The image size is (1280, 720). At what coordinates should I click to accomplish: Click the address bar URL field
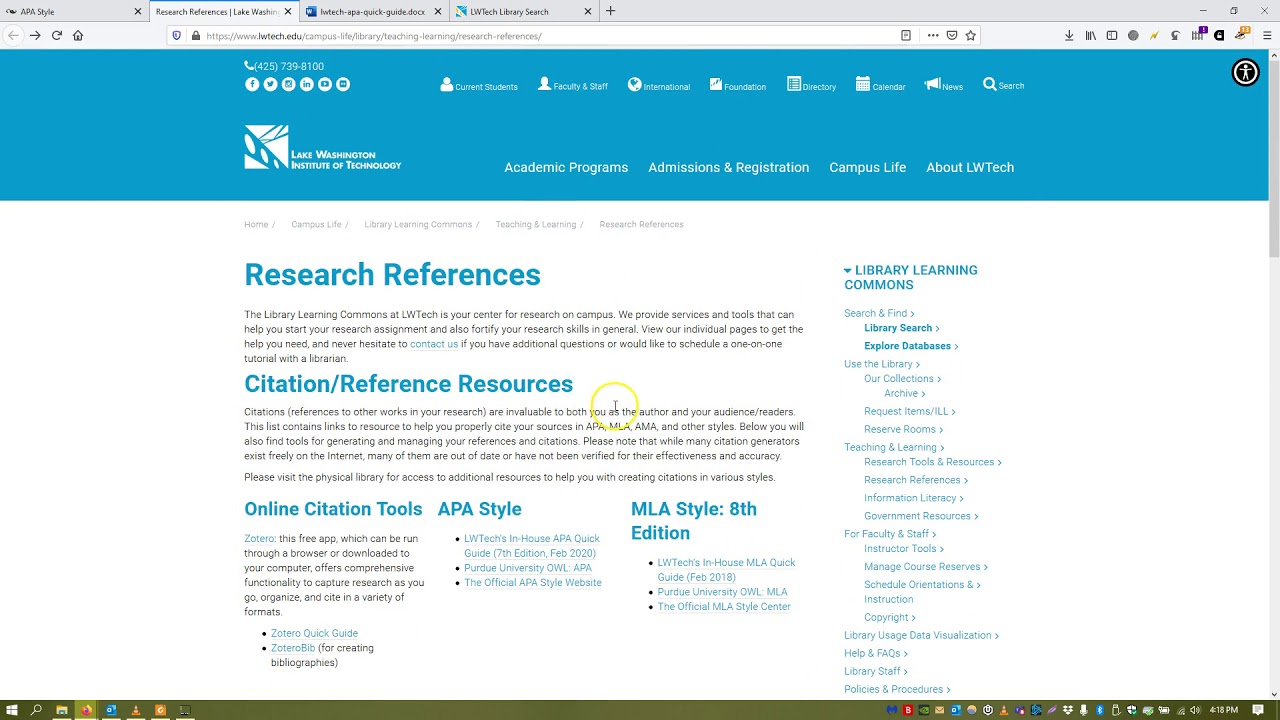(550, 36)
